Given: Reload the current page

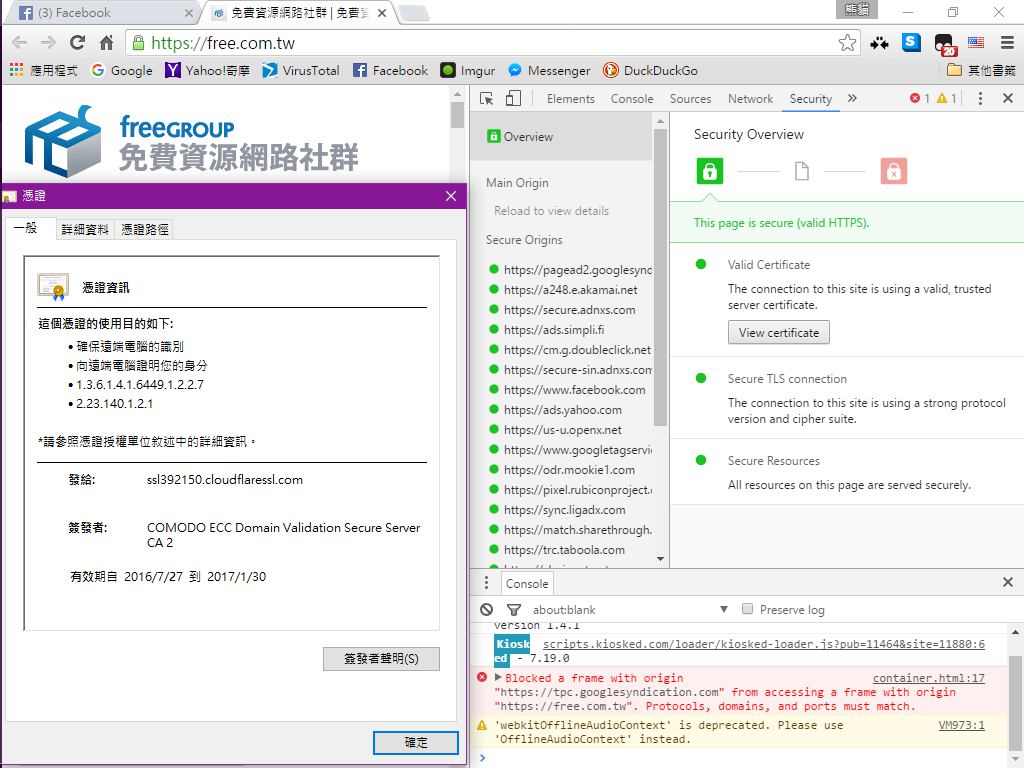Looking at the screenshot, I should (x=77, y=43).
